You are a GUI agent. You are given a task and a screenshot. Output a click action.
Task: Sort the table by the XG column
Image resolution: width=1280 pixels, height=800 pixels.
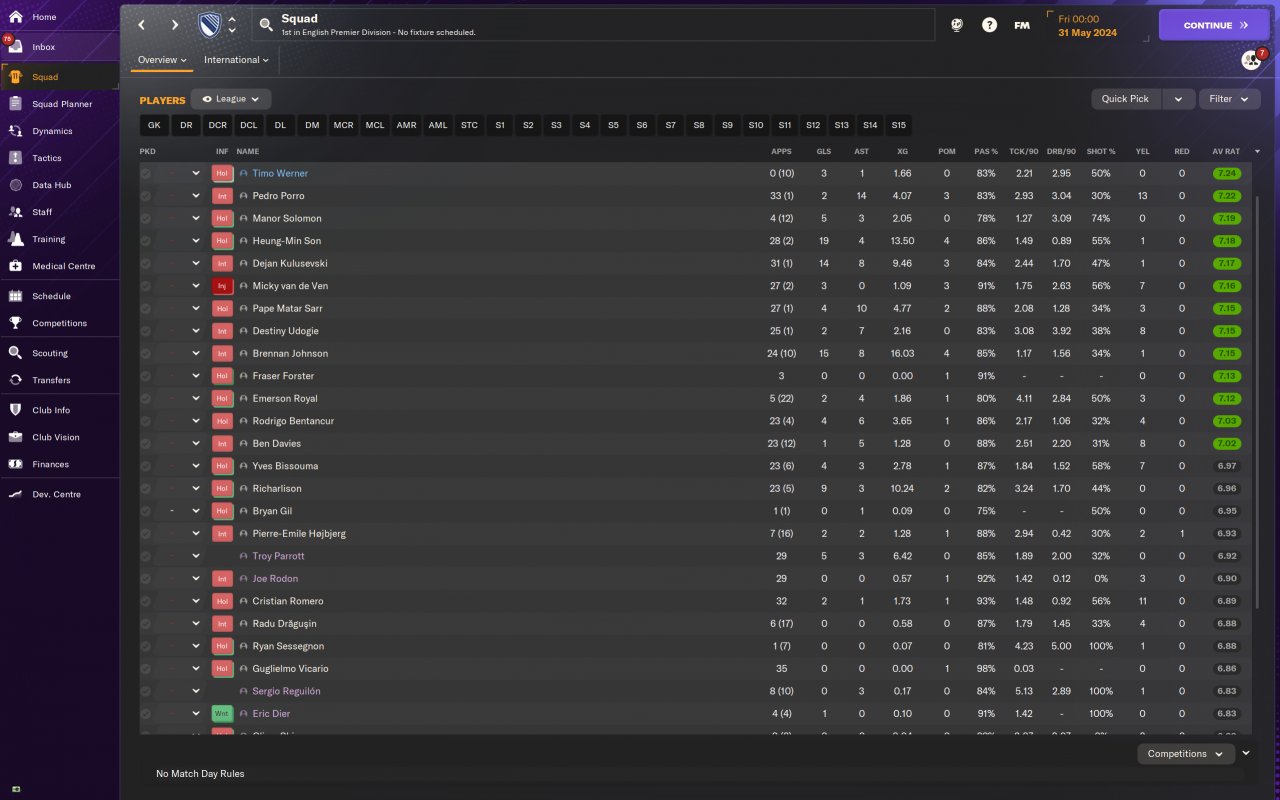[x=902, y=152]
